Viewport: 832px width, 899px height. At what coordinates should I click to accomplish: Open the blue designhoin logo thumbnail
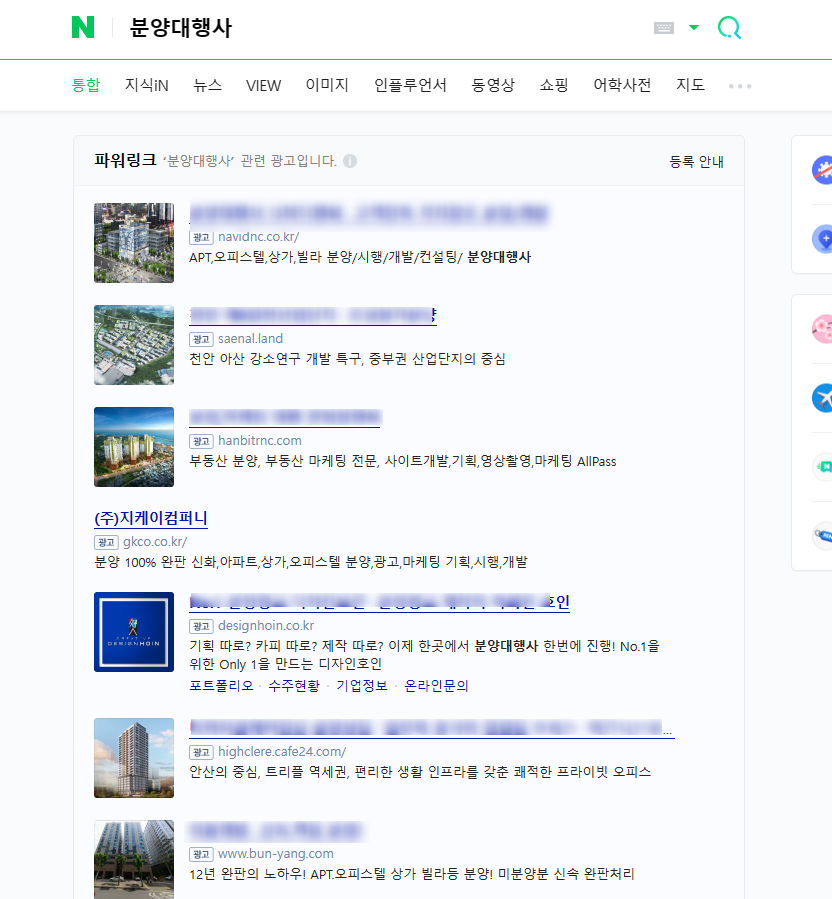[x=134, y=632]
